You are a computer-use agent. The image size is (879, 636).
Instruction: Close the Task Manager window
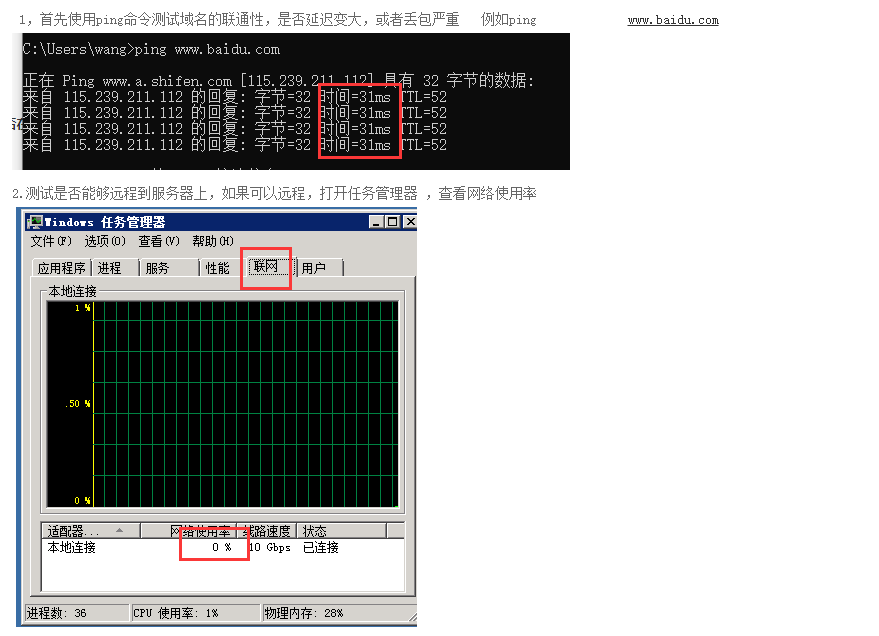coord(410,222)
